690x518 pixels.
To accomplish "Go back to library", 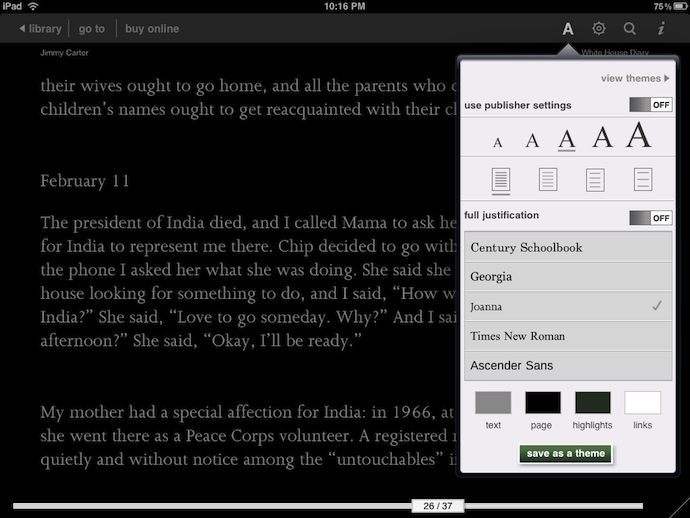I will pyautogui.click(x=40, y=29).
